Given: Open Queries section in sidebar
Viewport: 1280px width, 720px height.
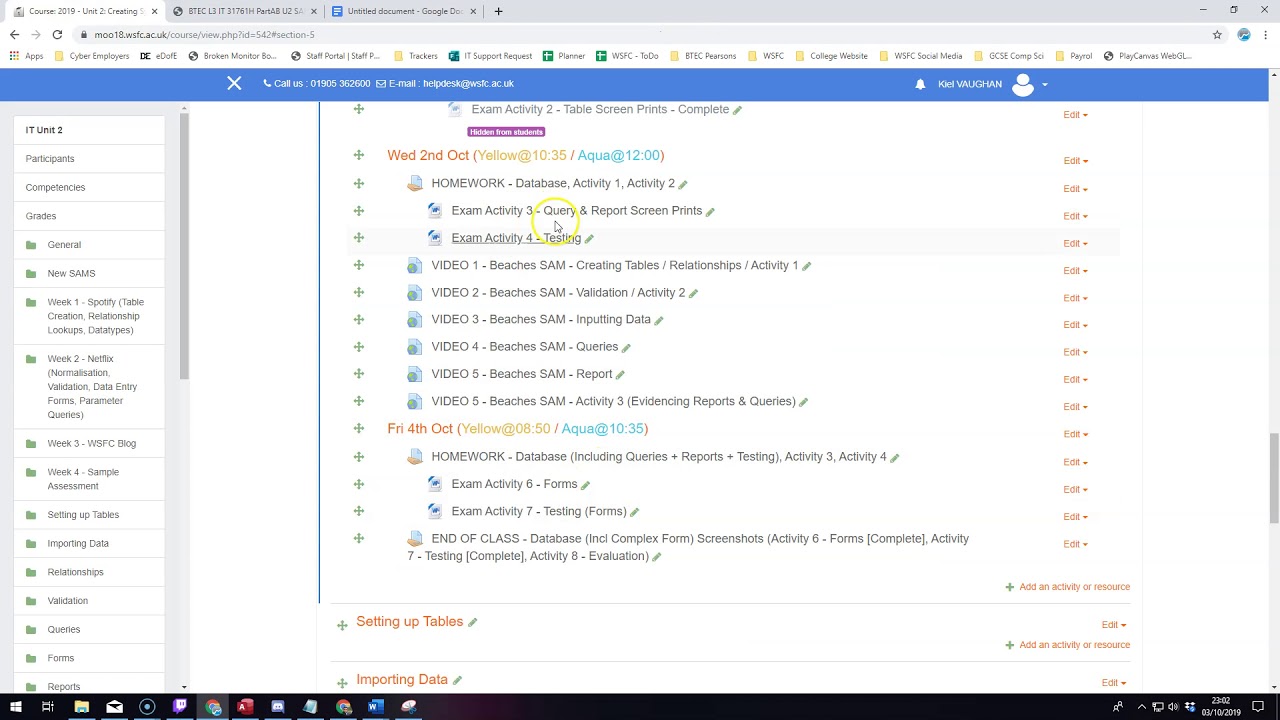Looking at the screenshot, I should point(64,630).
